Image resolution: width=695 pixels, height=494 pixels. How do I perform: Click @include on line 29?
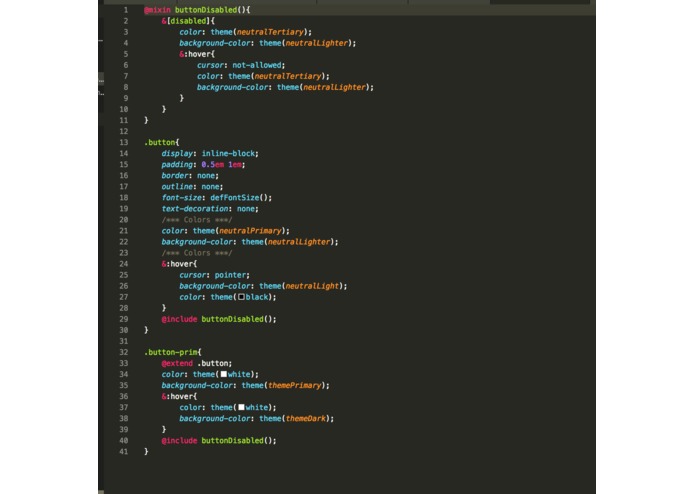point(179,319)
